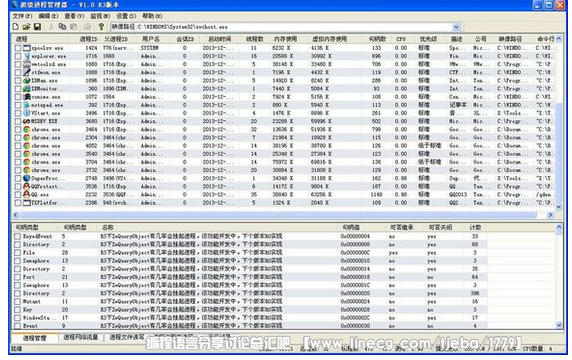Check the QQ.exe process checkbox

click(18, 195)
